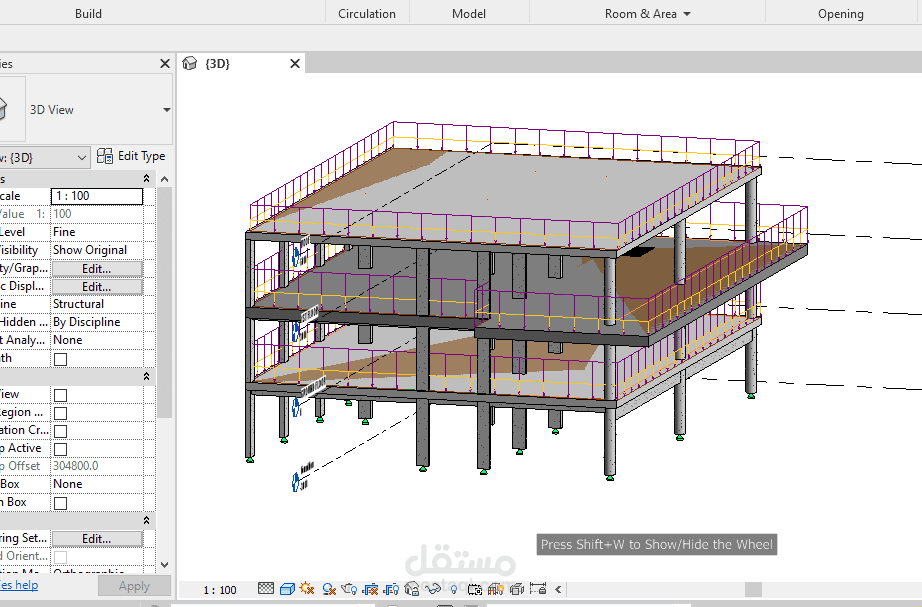The height and width of the screenshot is (607, 922).
Task: Toggle the Show Crop Region icon
Action: click(394, 589)
